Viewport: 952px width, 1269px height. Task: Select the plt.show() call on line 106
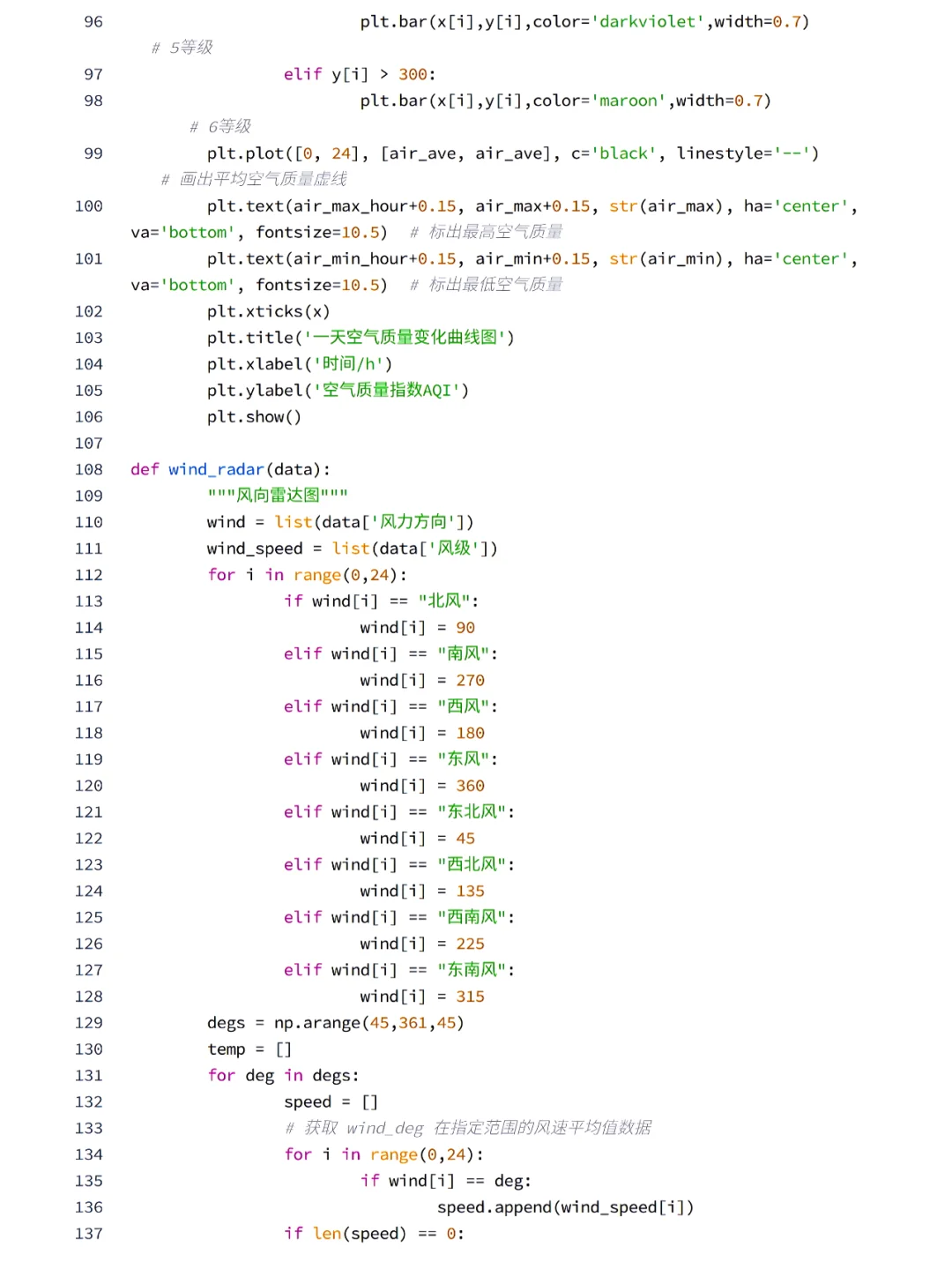(x=254, y=416)
